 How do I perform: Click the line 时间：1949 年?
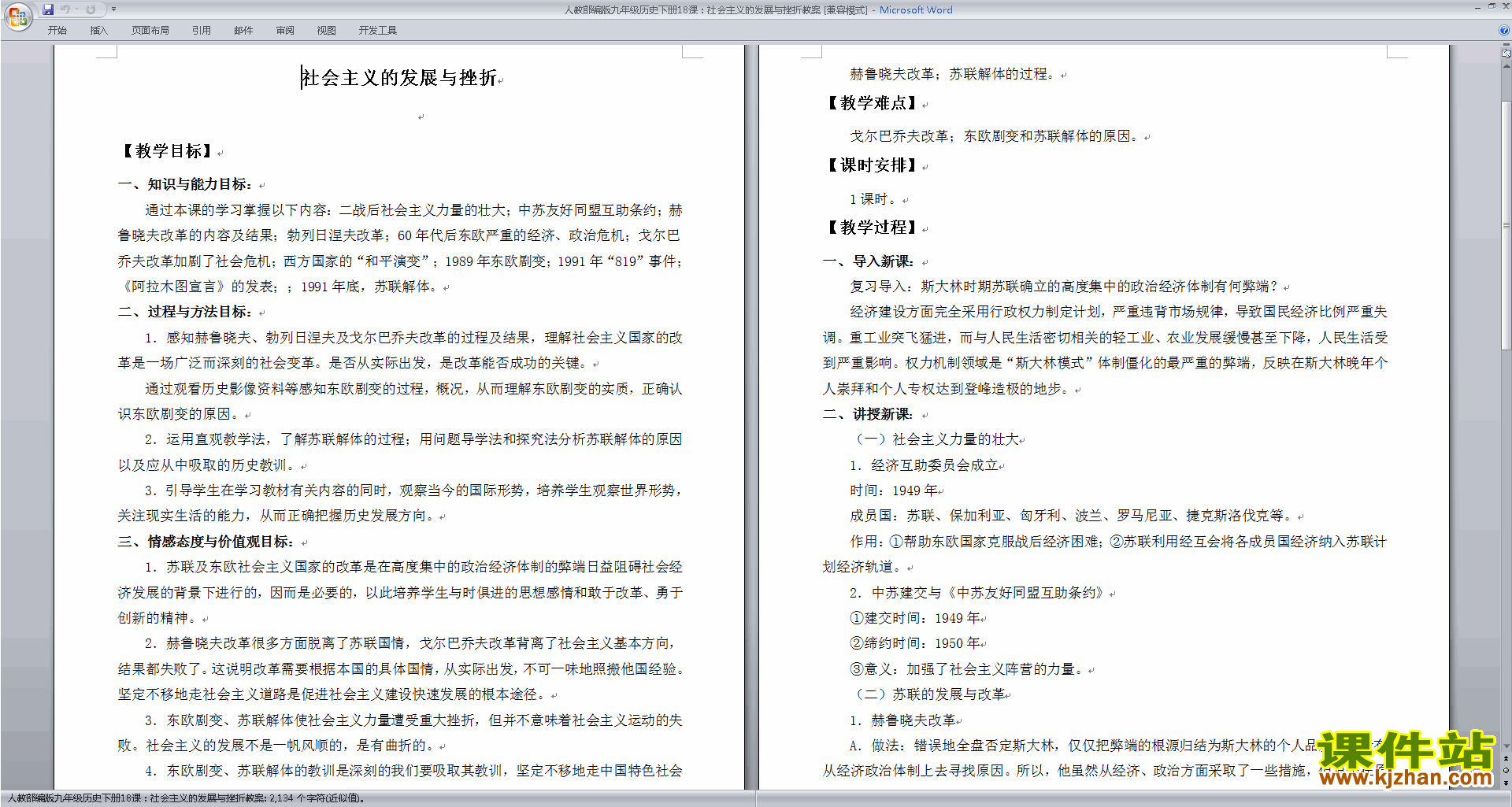click(894, 490)
